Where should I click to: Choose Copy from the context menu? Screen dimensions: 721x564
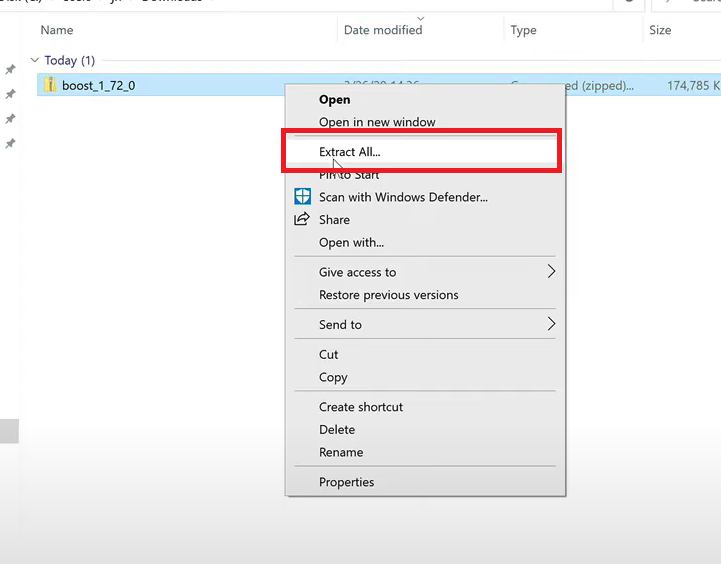tap(425, 377)
